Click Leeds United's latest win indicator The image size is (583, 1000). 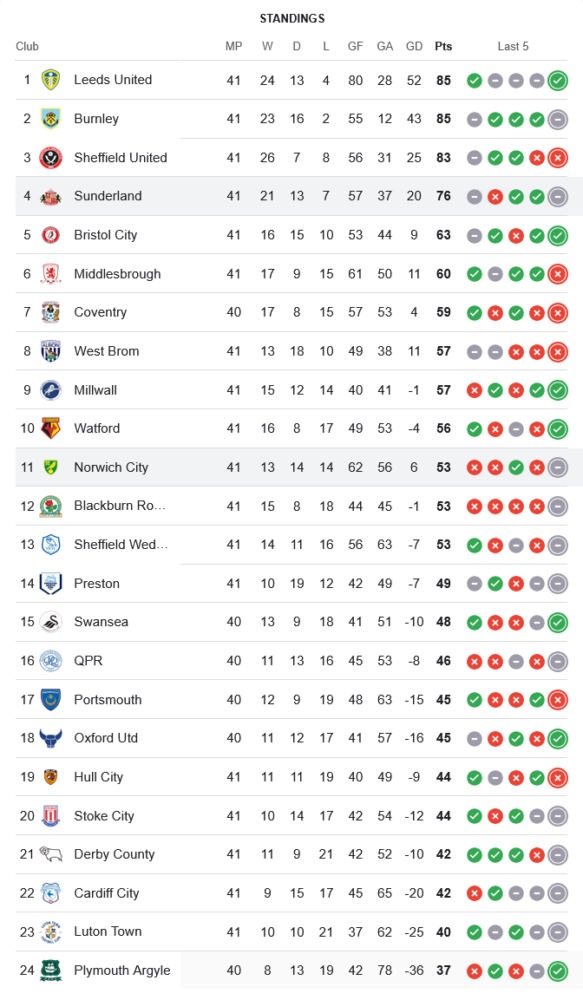[x=557, y=80]
